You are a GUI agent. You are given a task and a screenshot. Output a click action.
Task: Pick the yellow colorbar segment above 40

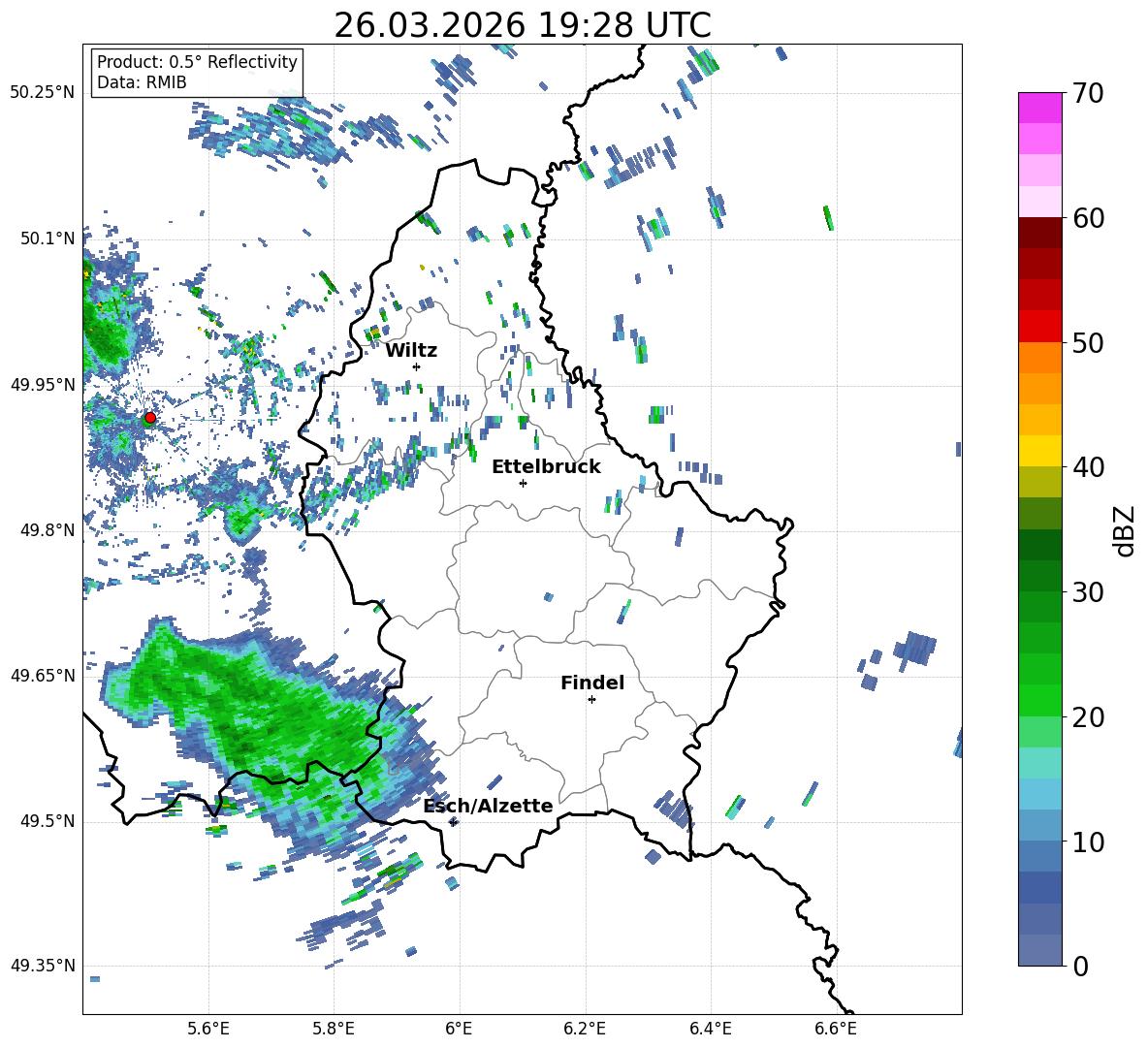[1039, 451]
